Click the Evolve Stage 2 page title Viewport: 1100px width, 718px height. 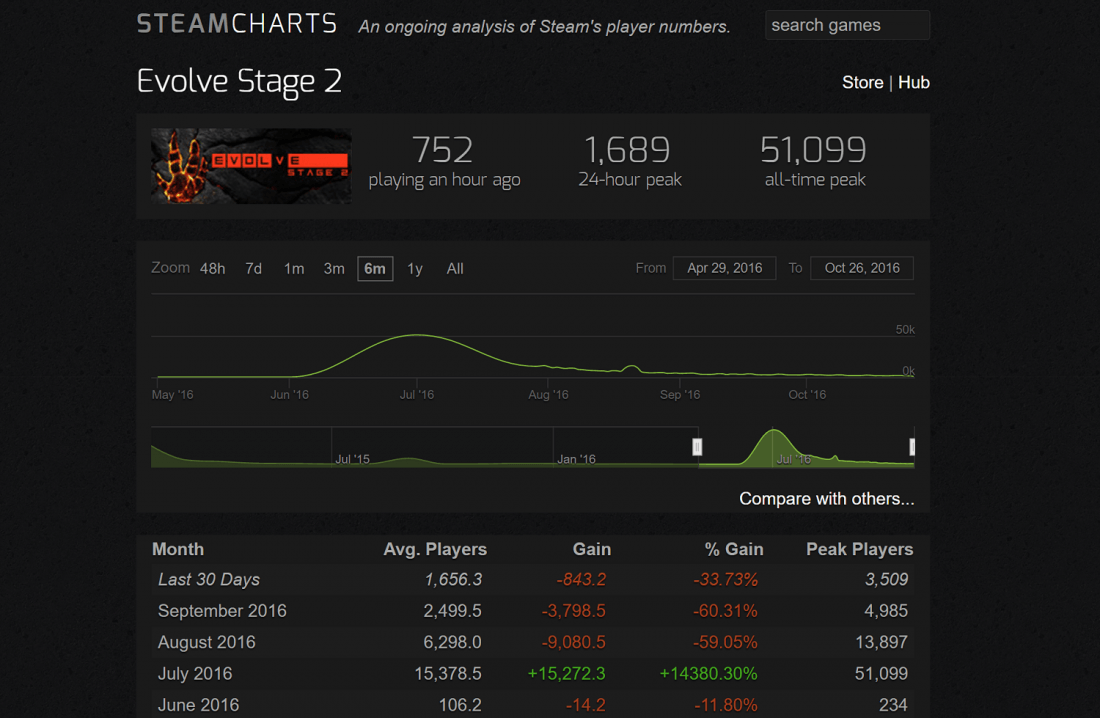[x=239, y=81]
